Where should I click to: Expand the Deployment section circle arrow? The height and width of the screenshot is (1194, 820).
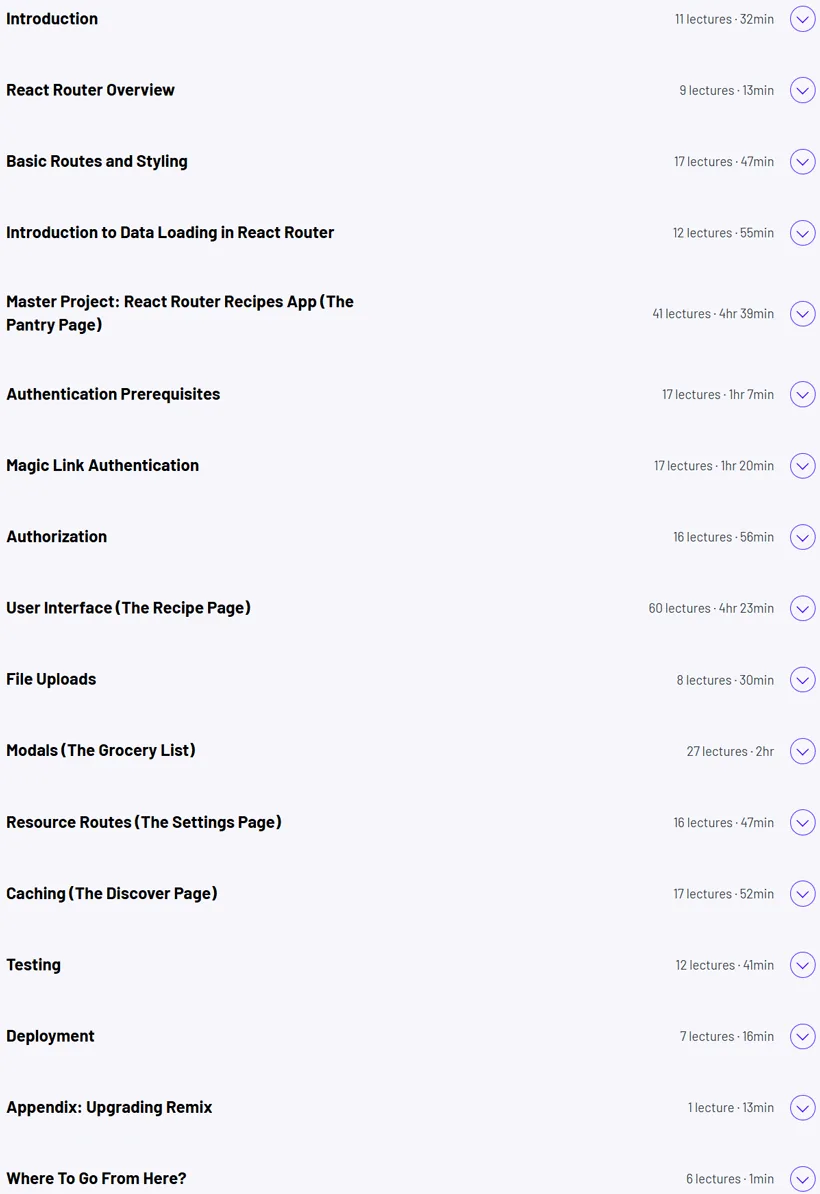click(802, 1036)
